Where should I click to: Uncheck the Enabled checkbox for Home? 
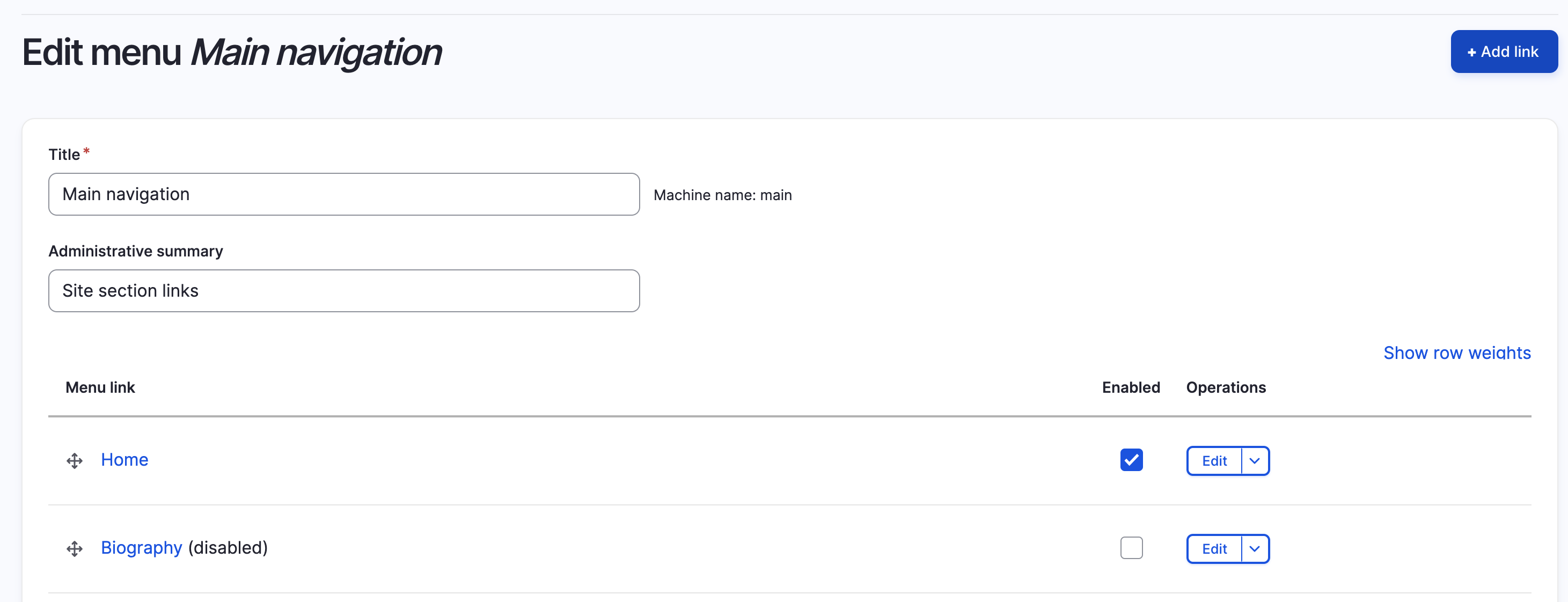point(1131,460)
